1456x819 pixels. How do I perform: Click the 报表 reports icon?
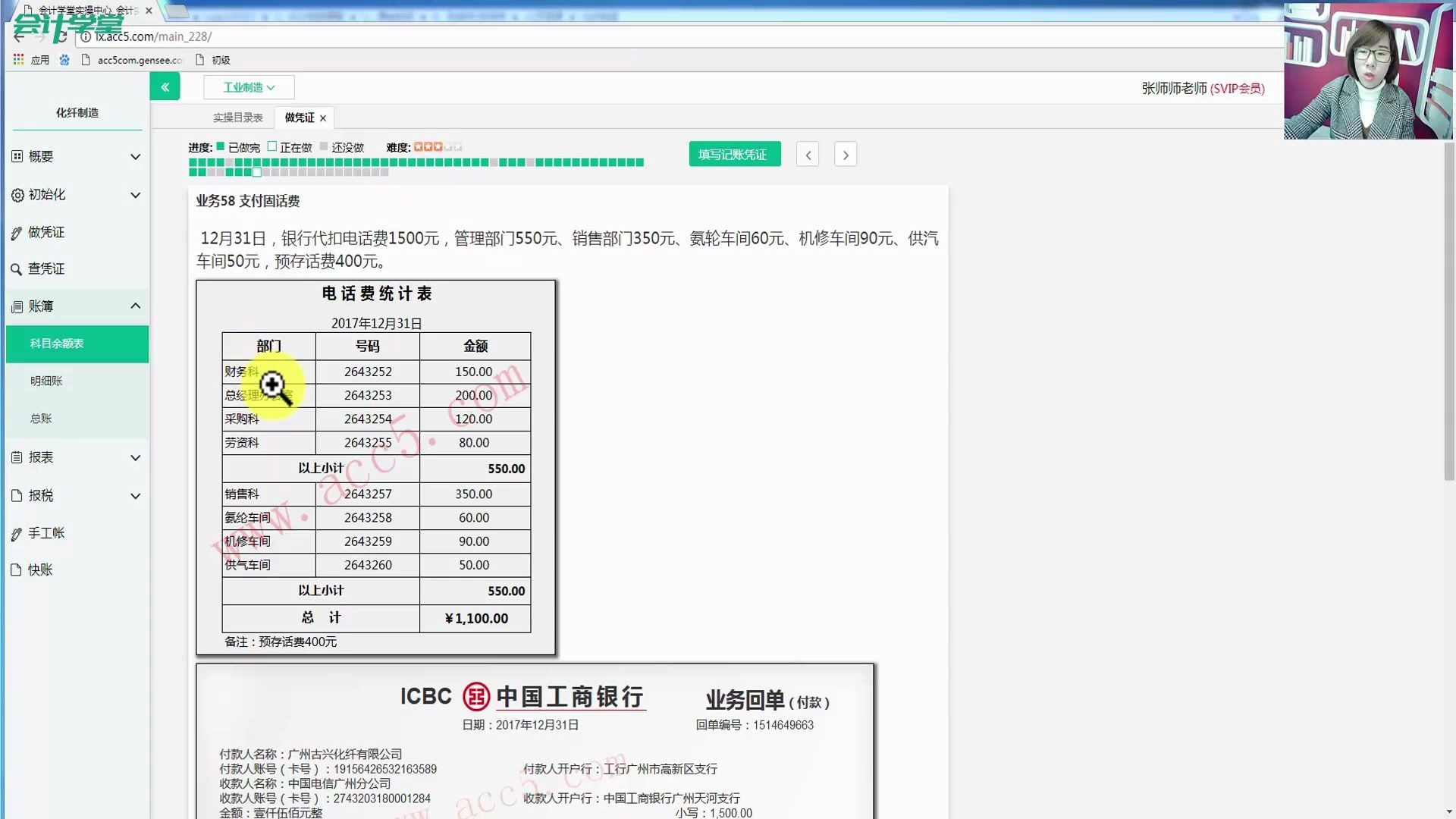[17, 457]
